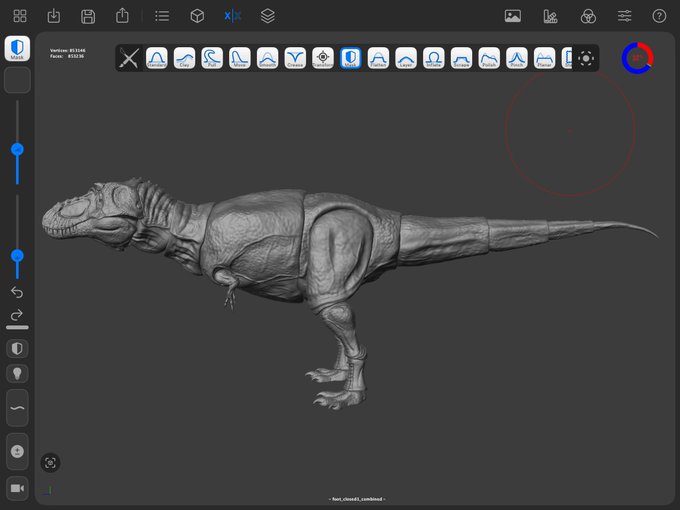Select the Pinch brush
The height and width of the screenshot is (510, 680).
pyautogui.click(x=517, y=58)
